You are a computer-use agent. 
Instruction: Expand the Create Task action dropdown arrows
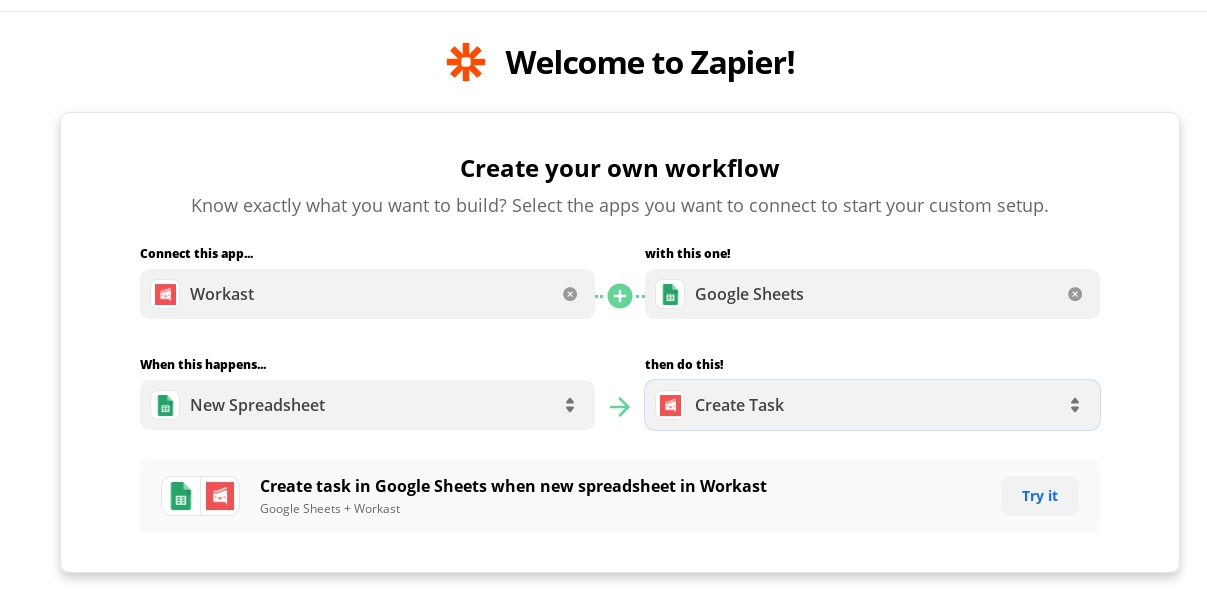(x=1075, y=405)
